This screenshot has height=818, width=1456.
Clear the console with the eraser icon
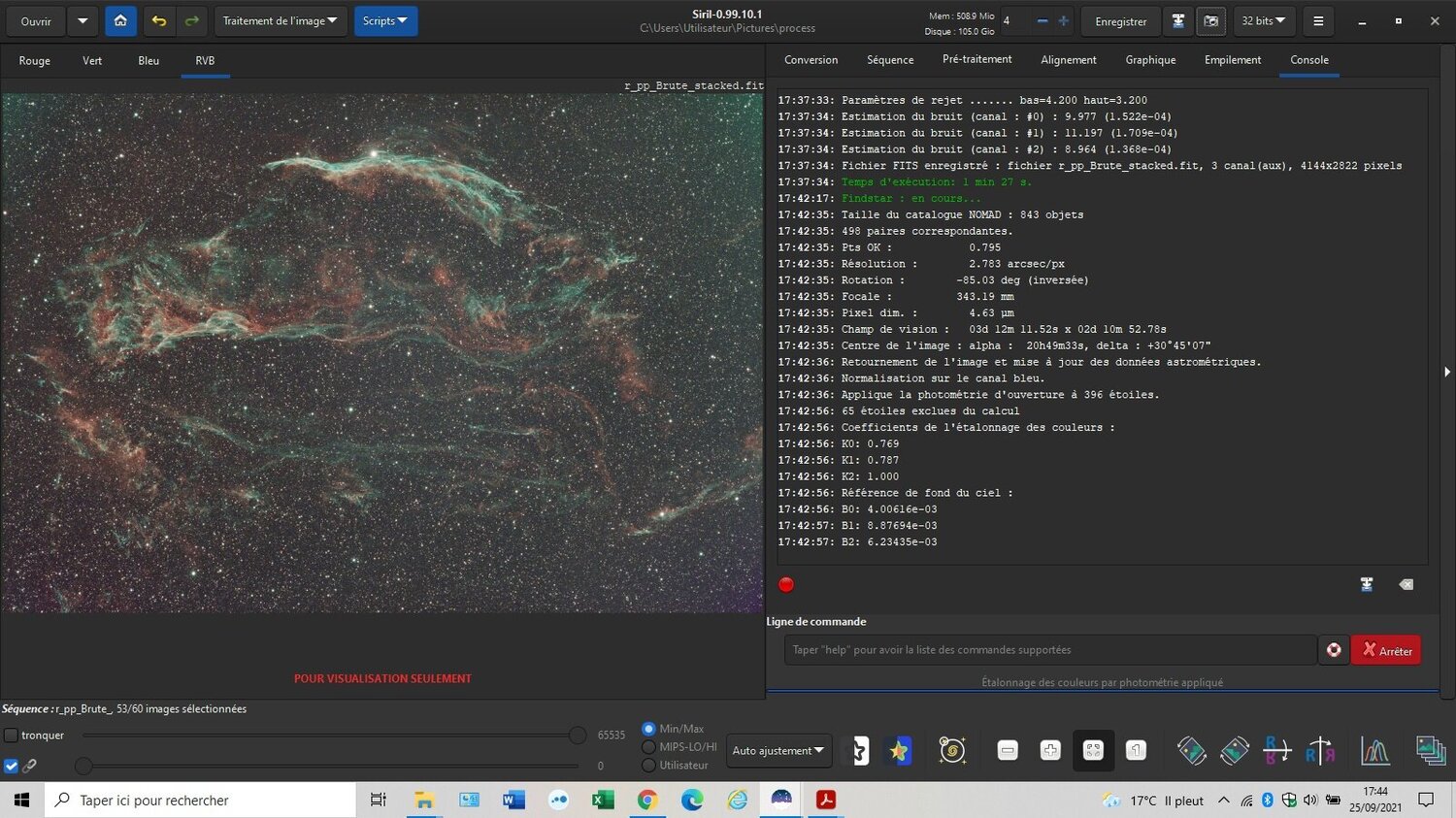[1406, 584]
